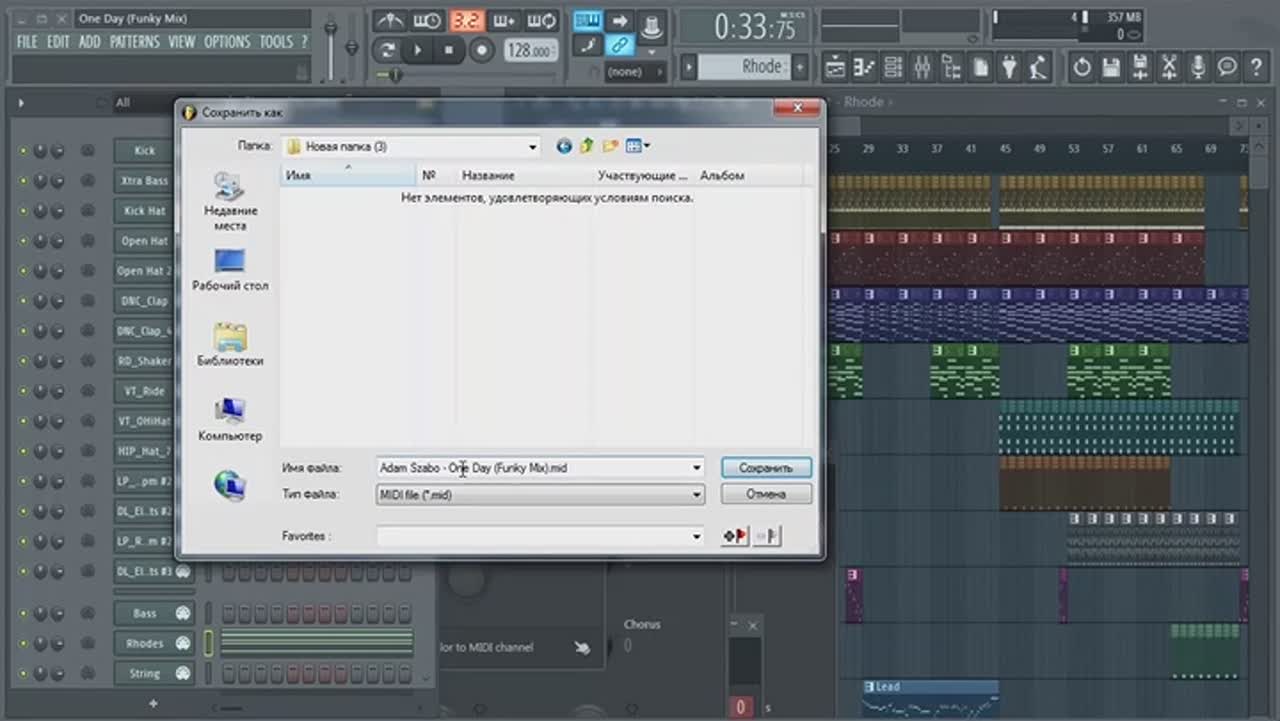Click in the Имя файла filename field
The image size is (1280, 721).
pyautogui.click(x=530, y=468)
